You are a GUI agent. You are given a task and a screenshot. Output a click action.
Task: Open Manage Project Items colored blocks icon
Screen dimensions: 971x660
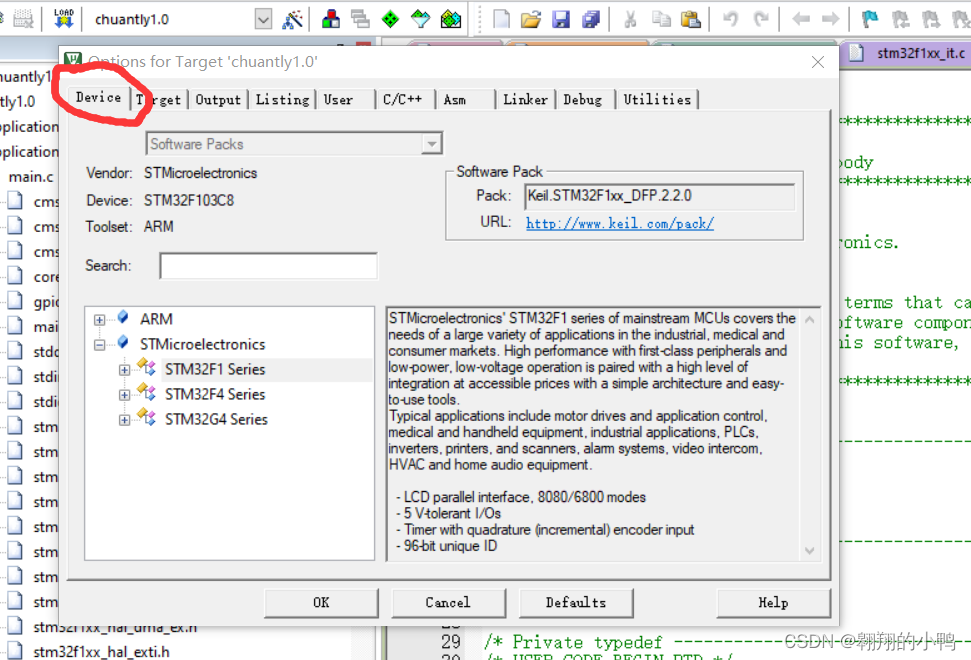(331, 19)
